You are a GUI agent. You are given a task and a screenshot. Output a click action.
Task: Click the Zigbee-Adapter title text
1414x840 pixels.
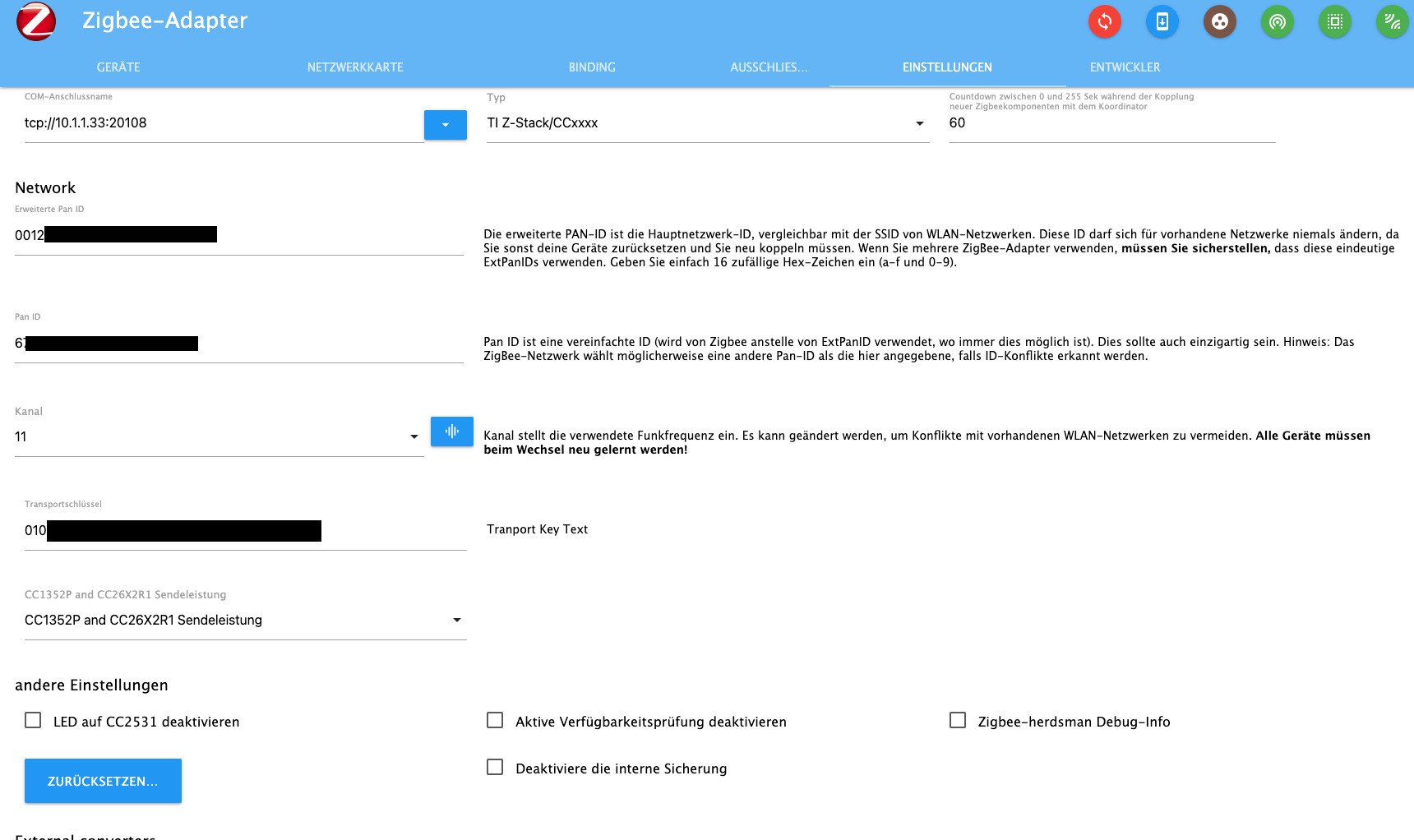[164, 21]
